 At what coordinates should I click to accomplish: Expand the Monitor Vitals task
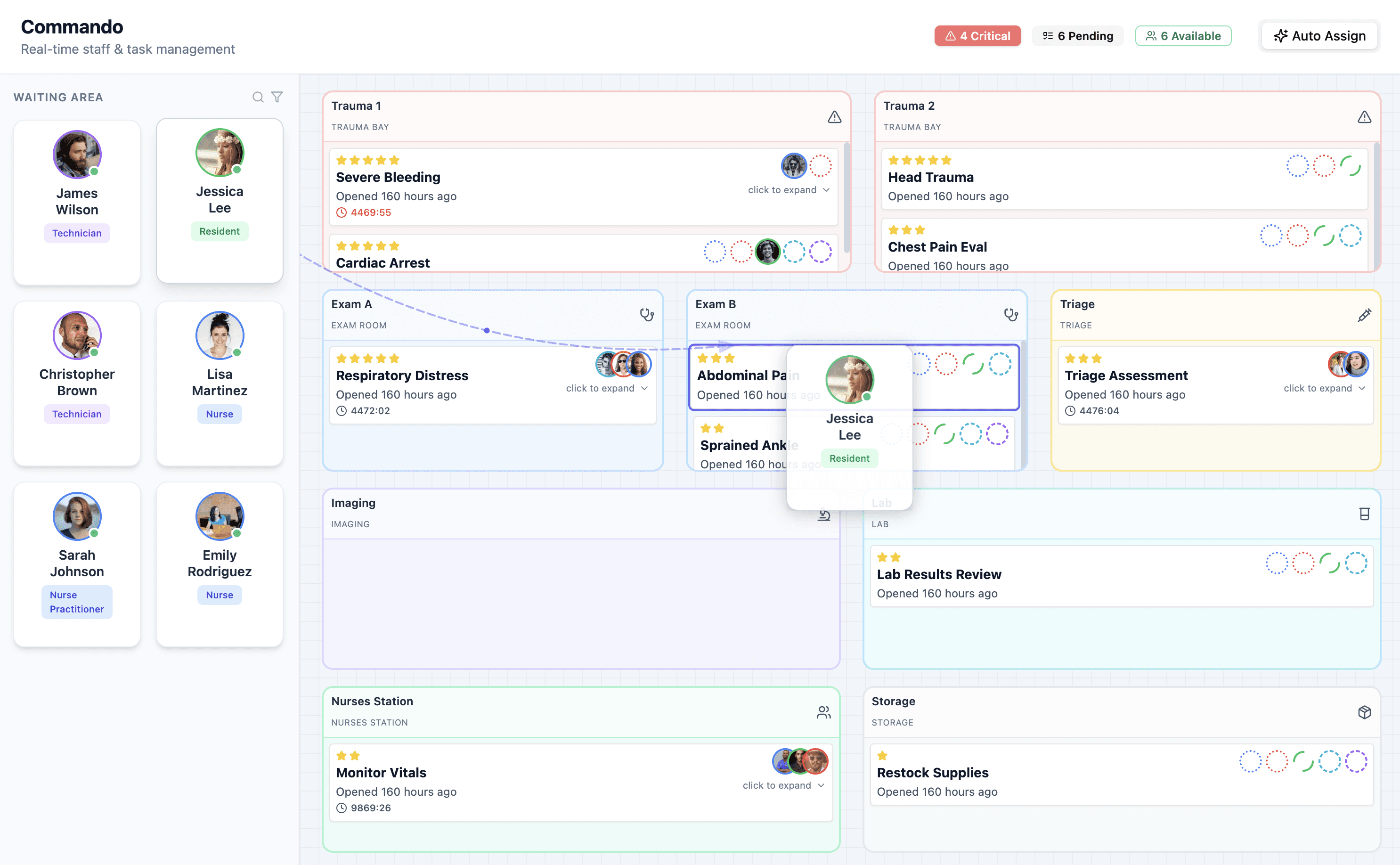783,785
